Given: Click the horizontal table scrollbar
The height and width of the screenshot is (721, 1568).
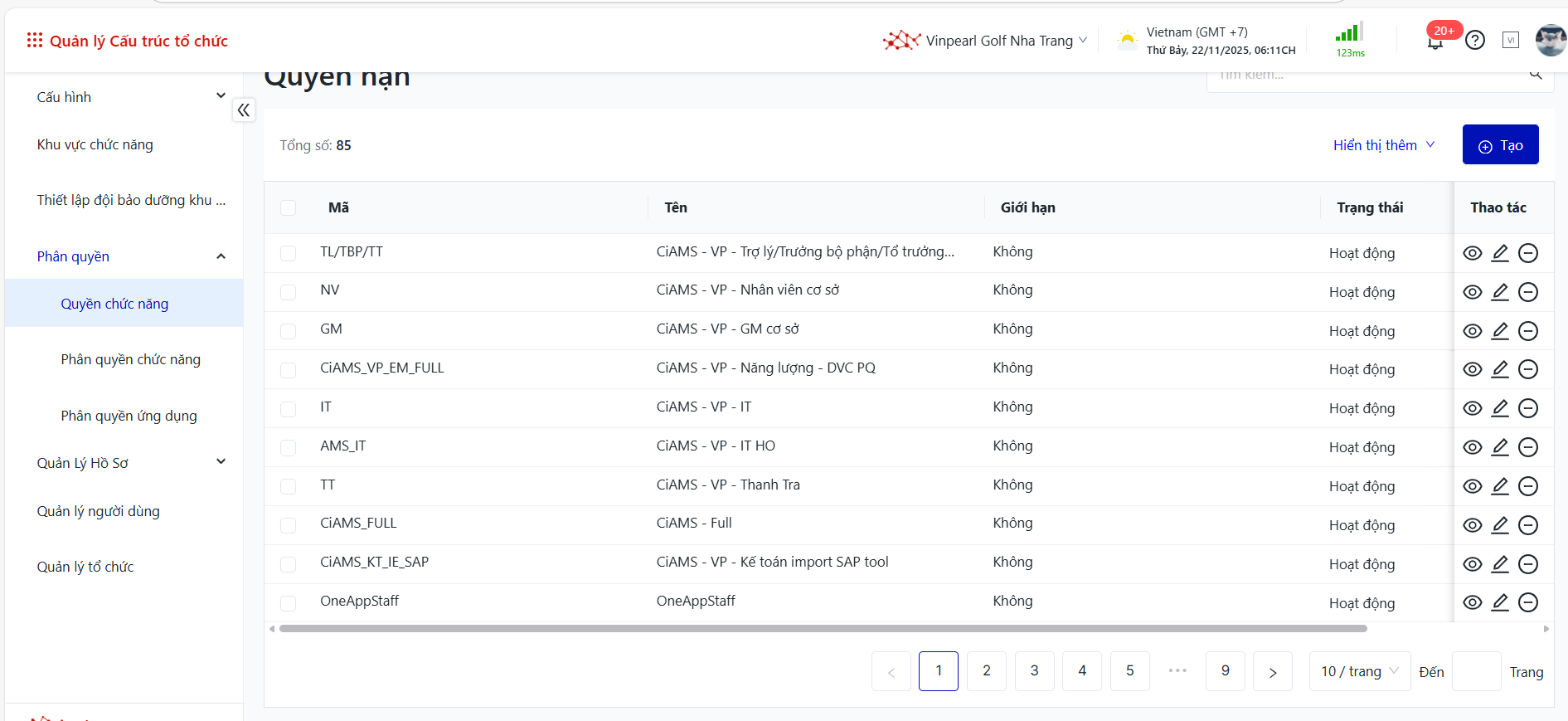Looking at the screenshot, I should pyautogui.click(x=821, y=629).
